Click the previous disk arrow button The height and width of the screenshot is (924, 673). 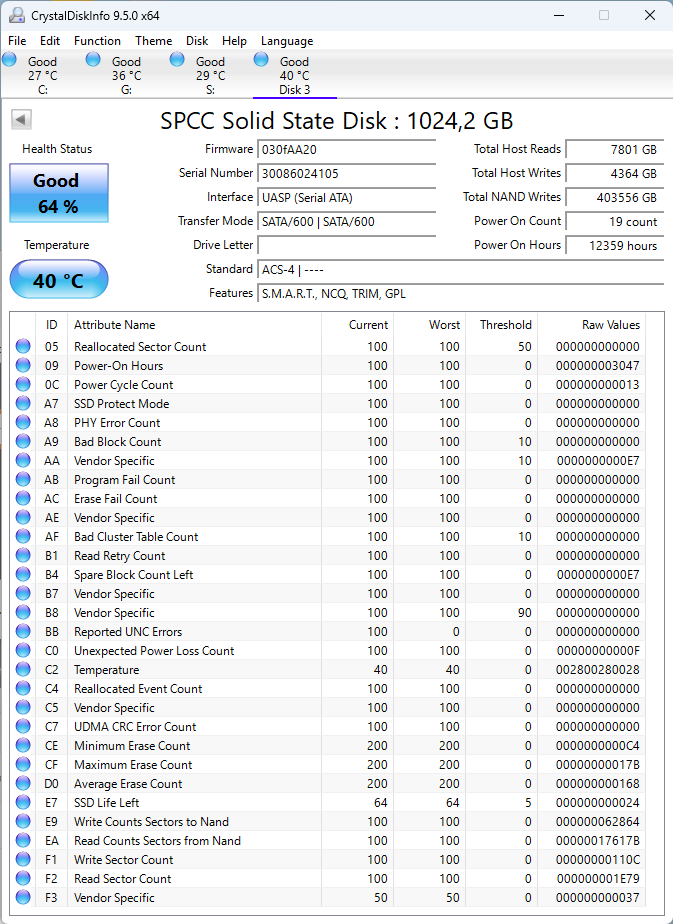[x=21, y=120]
